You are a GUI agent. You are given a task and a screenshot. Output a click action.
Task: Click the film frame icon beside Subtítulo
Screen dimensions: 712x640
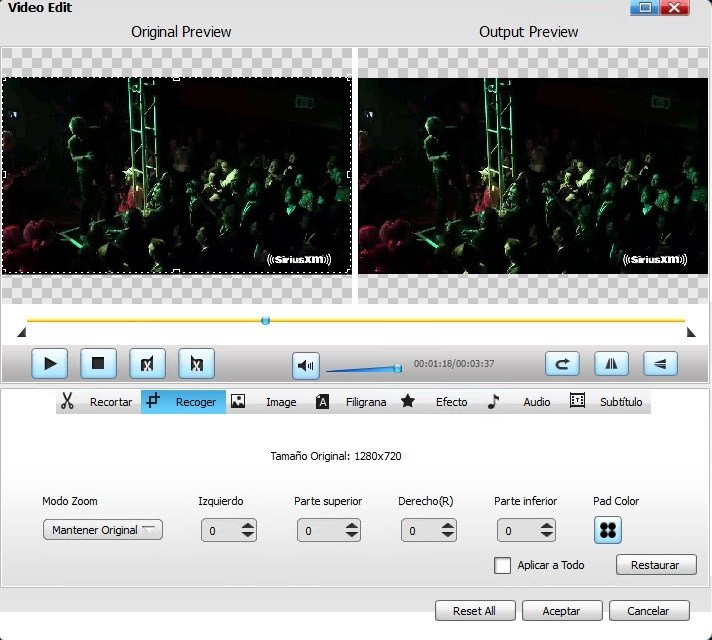577,400
